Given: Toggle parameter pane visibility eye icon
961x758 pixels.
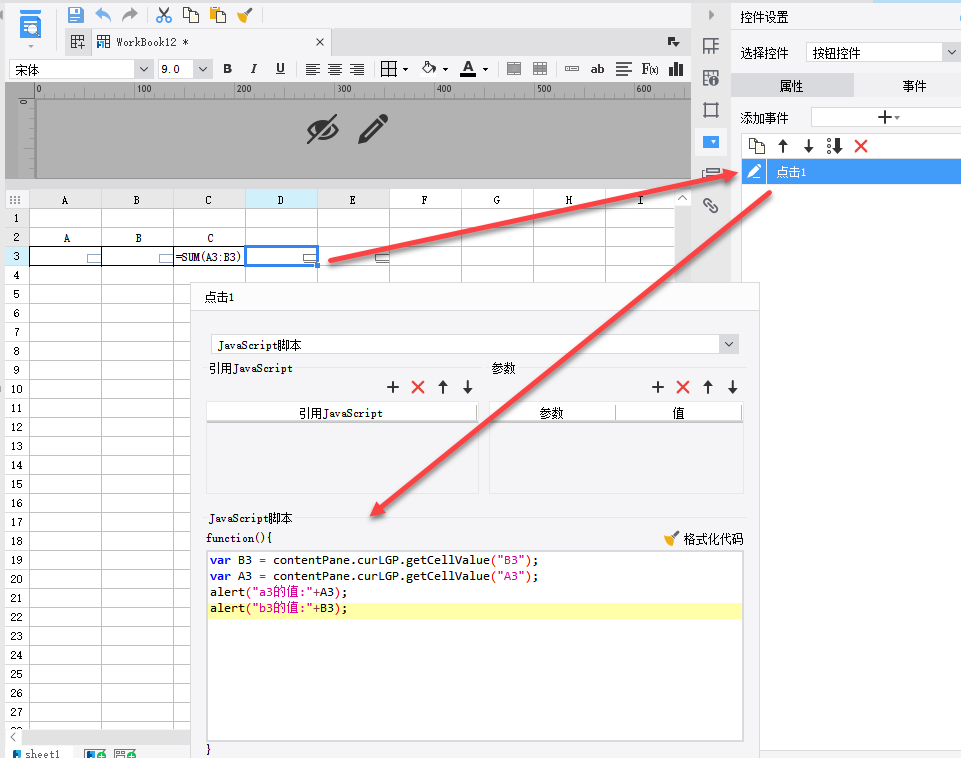Looking at the screenshot, I should pyautogui.click(x=322, y=129).
